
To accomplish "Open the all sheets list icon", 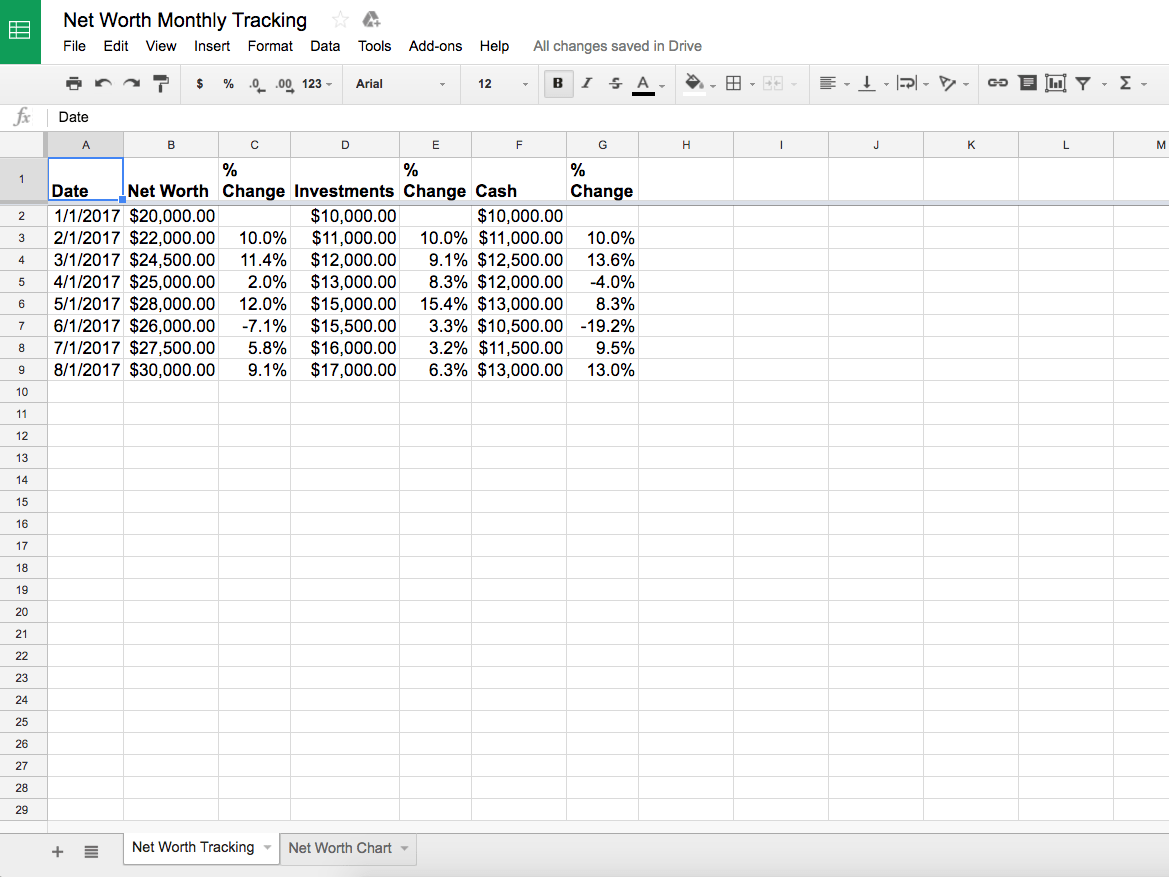I will click(91, 852).
